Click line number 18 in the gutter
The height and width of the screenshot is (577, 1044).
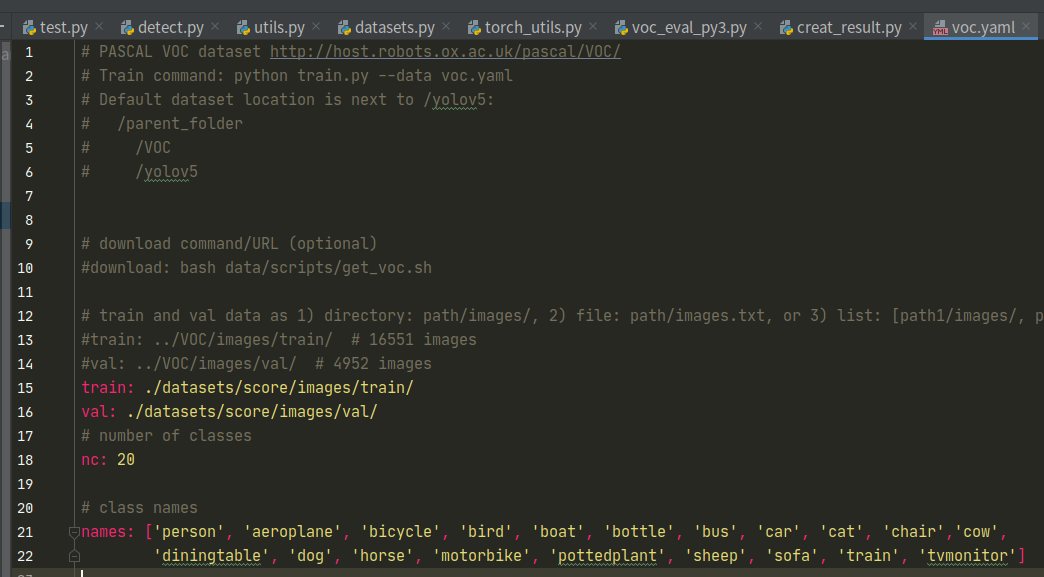(25, 460)
